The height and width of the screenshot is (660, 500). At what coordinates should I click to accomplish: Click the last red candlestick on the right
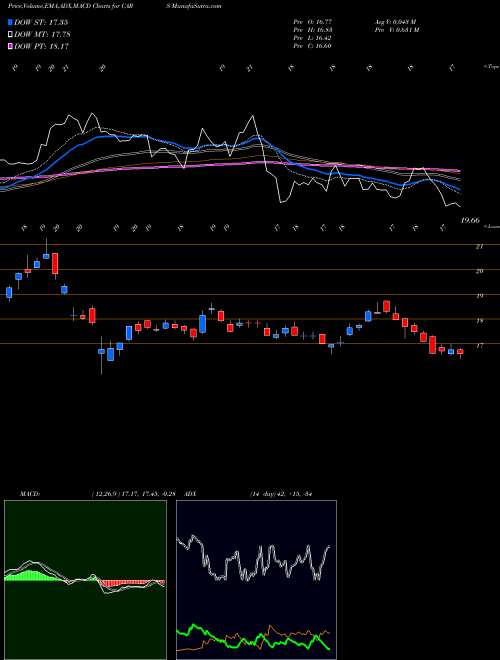(x=460, y=351)
